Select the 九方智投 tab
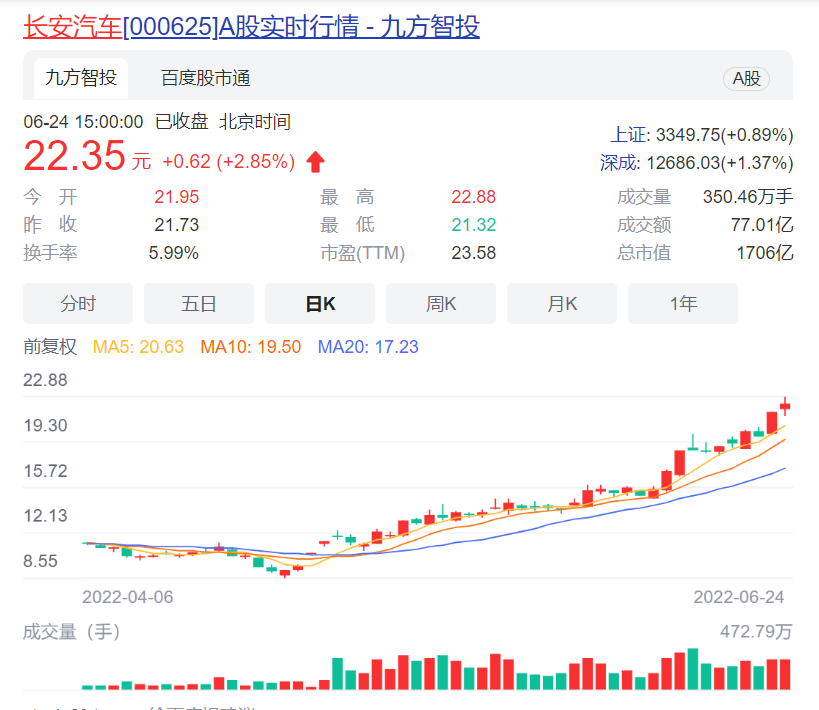This screenshot has width=819, height=710. pyautogui.click(x=81, y=78)
